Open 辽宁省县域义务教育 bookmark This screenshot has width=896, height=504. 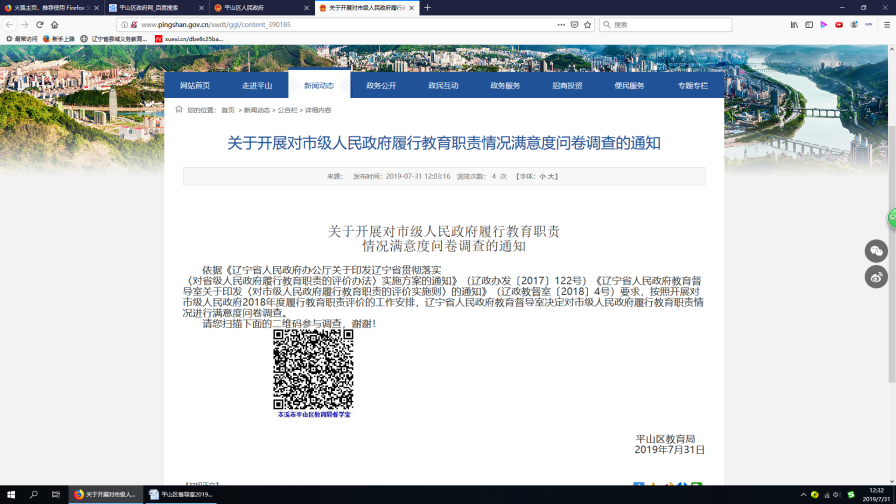(x=114, y=39)
